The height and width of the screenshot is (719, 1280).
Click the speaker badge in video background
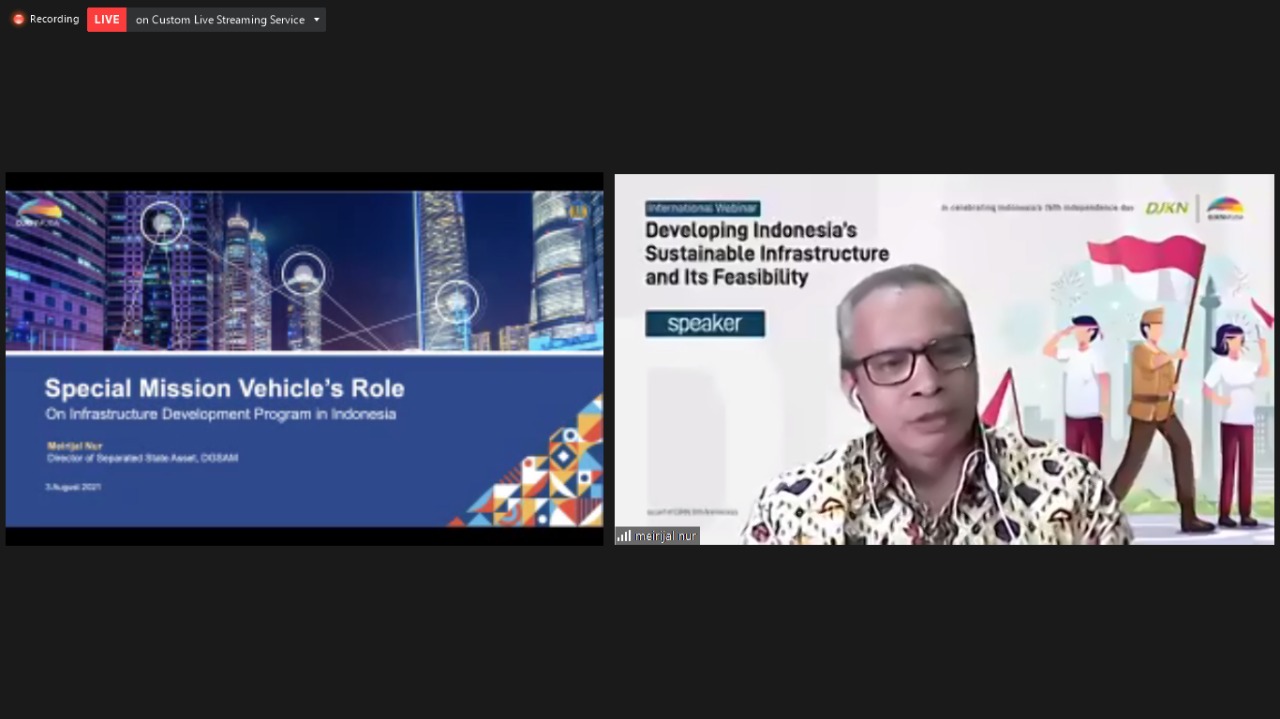point(705,324)
